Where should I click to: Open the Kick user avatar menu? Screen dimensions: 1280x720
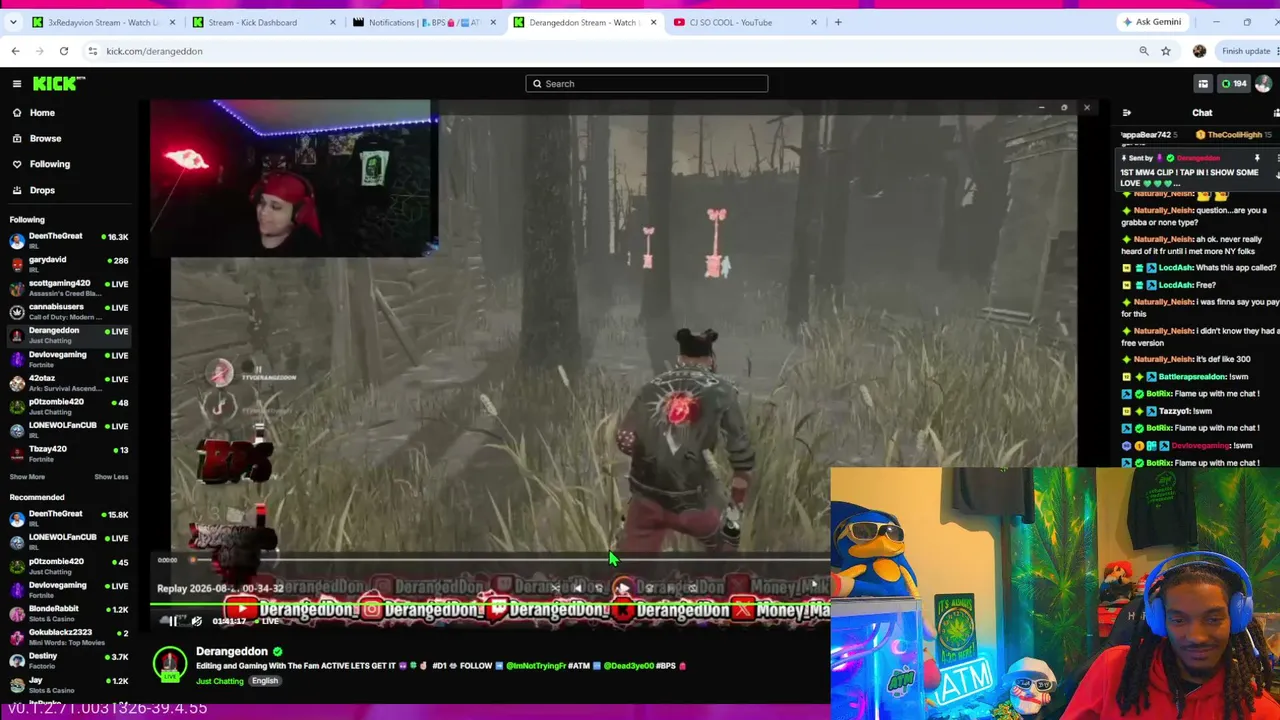(1263, 84)
